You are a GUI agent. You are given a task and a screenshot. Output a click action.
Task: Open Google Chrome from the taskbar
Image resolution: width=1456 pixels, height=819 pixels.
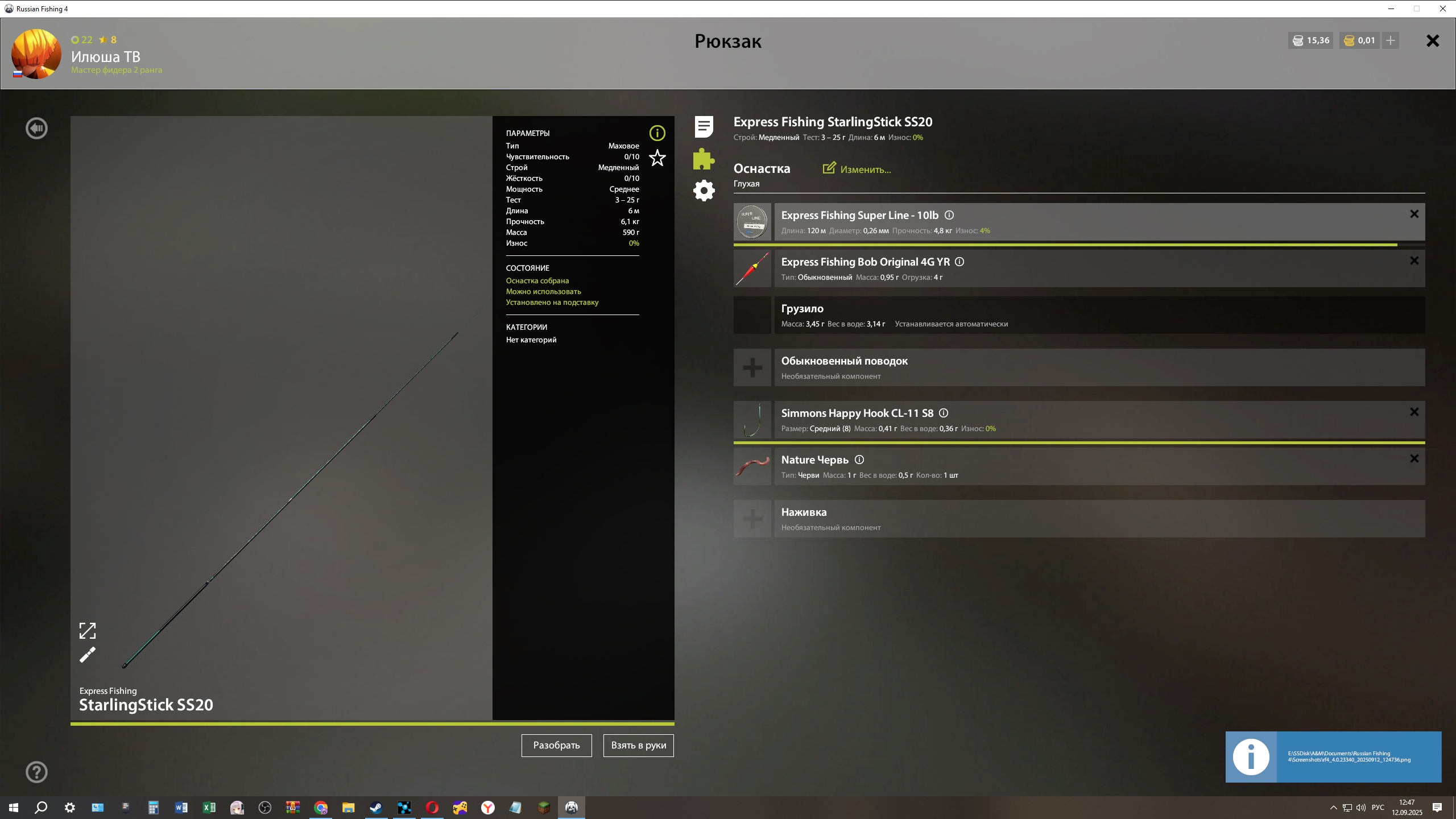(321, 807)
